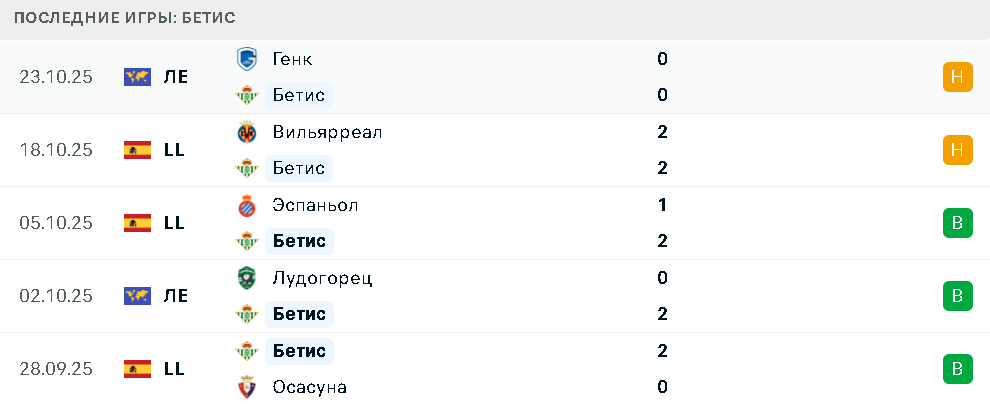This screenshot has height=404, width=990.
Task: Click the Genk club crest icon
Action: 246,59
